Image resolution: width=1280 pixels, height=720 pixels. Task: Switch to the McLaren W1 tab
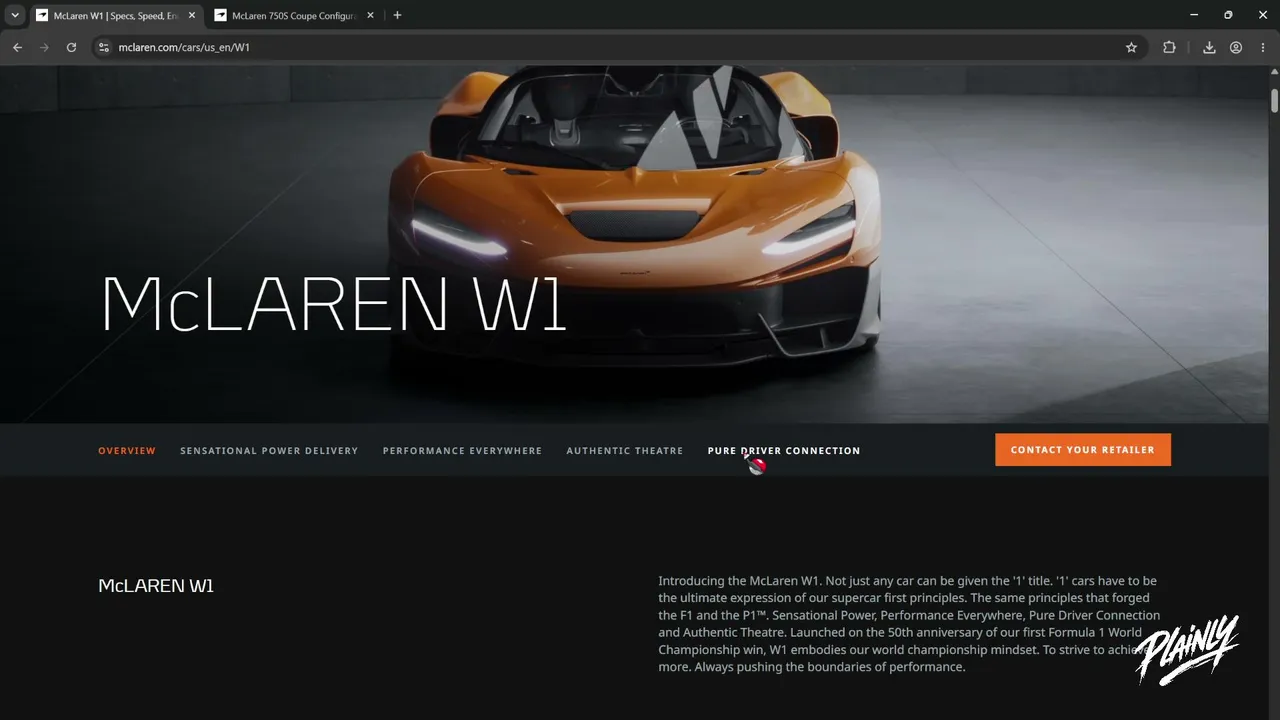pyautogui.click(x=115, y=16)
